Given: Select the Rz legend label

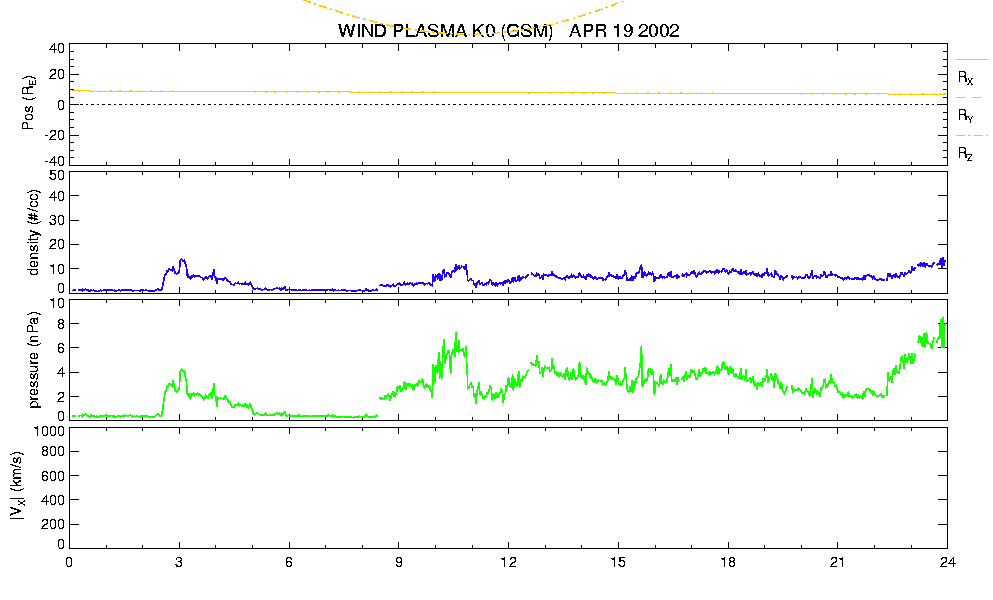Looking at the screenshot, I should pyautogui.click(x=965, y=153).
